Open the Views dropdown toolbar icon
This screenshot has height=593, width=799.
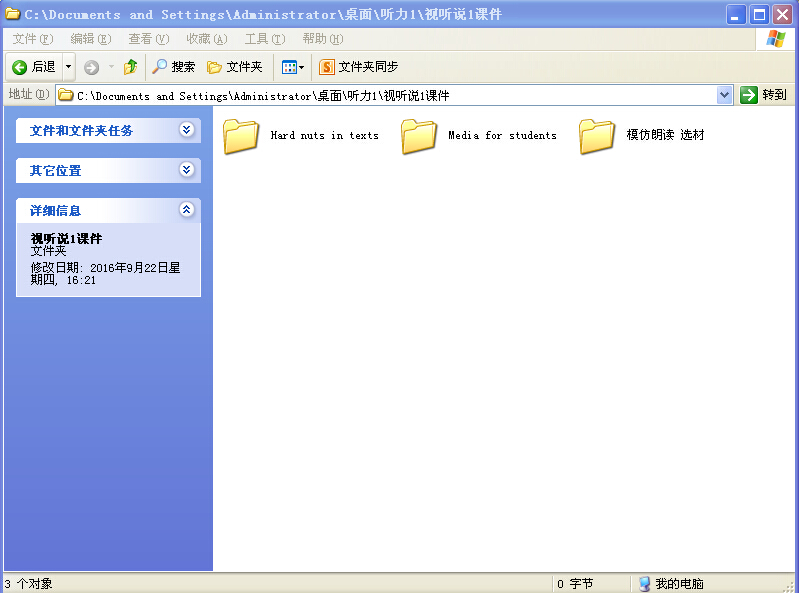[293, 67]
